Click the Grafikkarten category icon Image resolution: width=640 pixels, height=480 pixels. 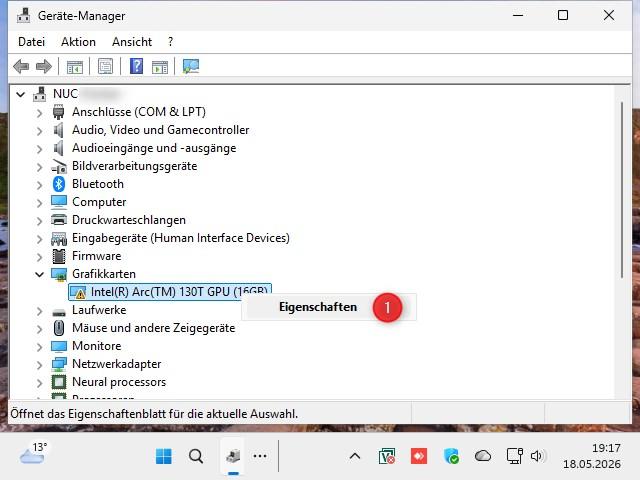click(x=59, y=274)
